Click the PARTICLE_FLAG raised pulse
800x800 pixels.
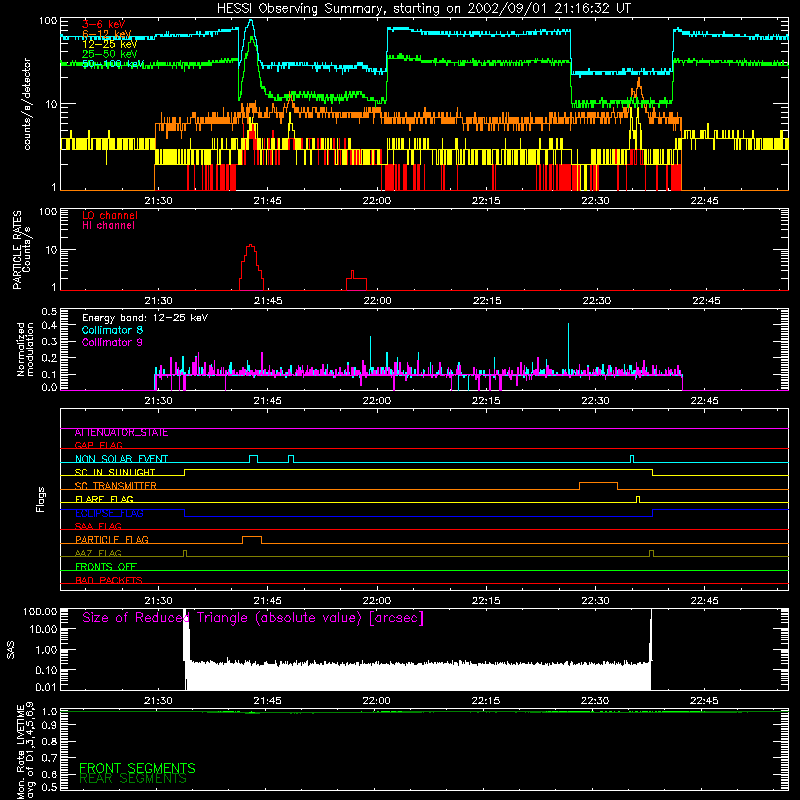pos(252,540)
